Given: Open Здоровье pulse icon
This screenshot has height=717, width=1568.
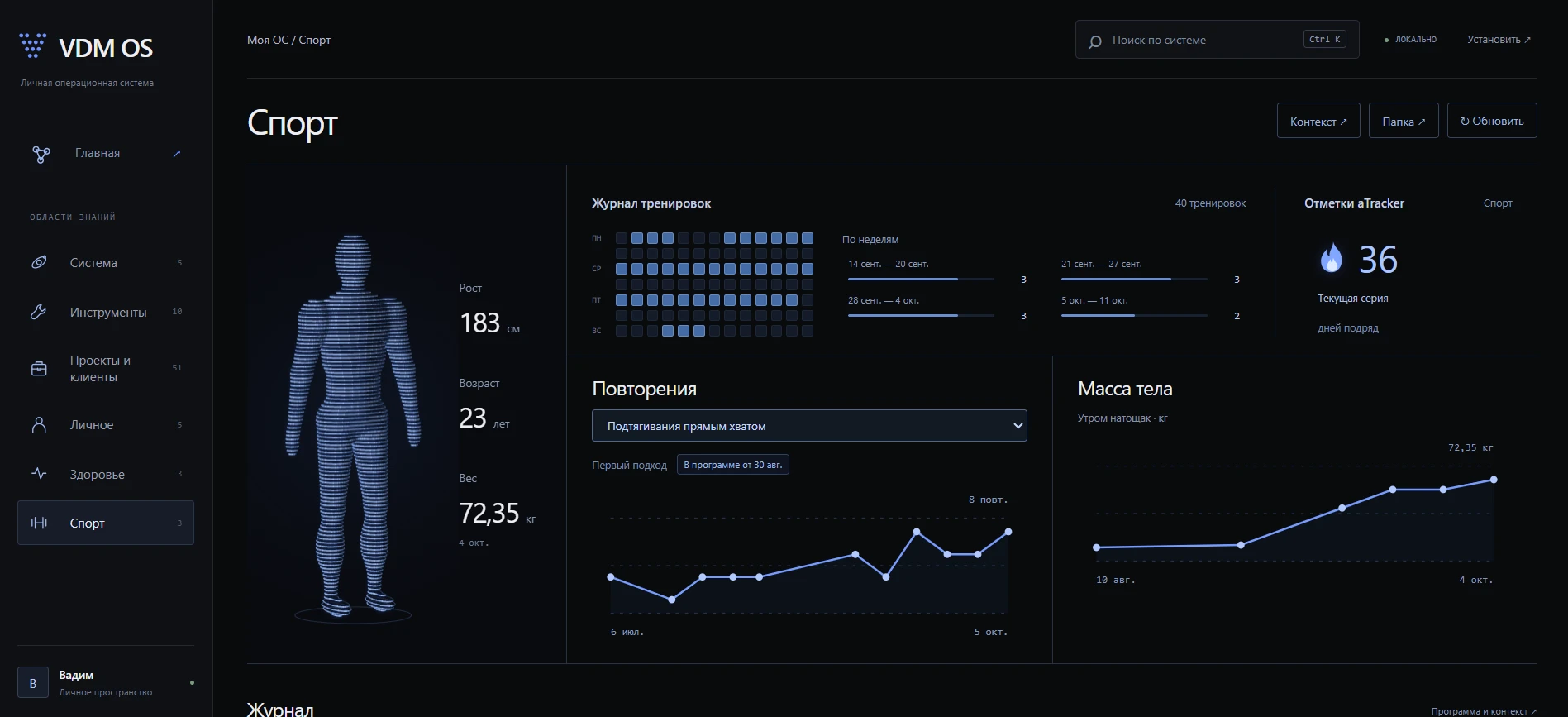Looking at the screenshot, I should coord(39,474).
